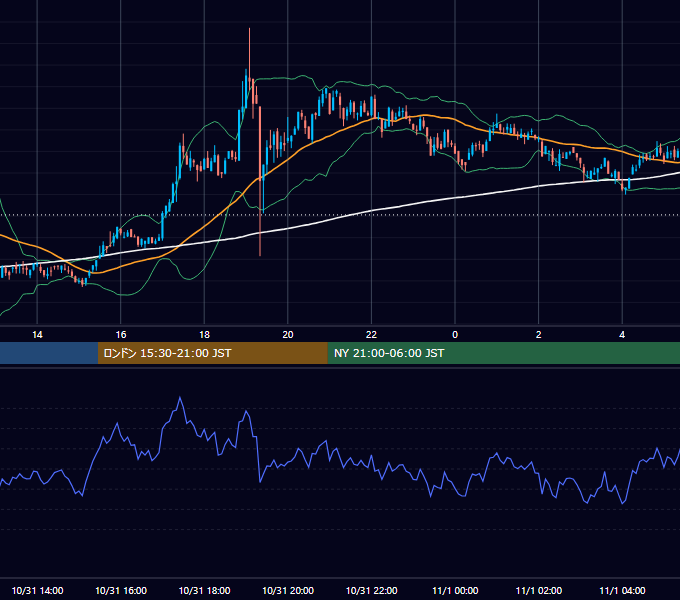Click the 16 hour label on price chart axis
Viewport: 680px width, 600px height.
point(121,335)
